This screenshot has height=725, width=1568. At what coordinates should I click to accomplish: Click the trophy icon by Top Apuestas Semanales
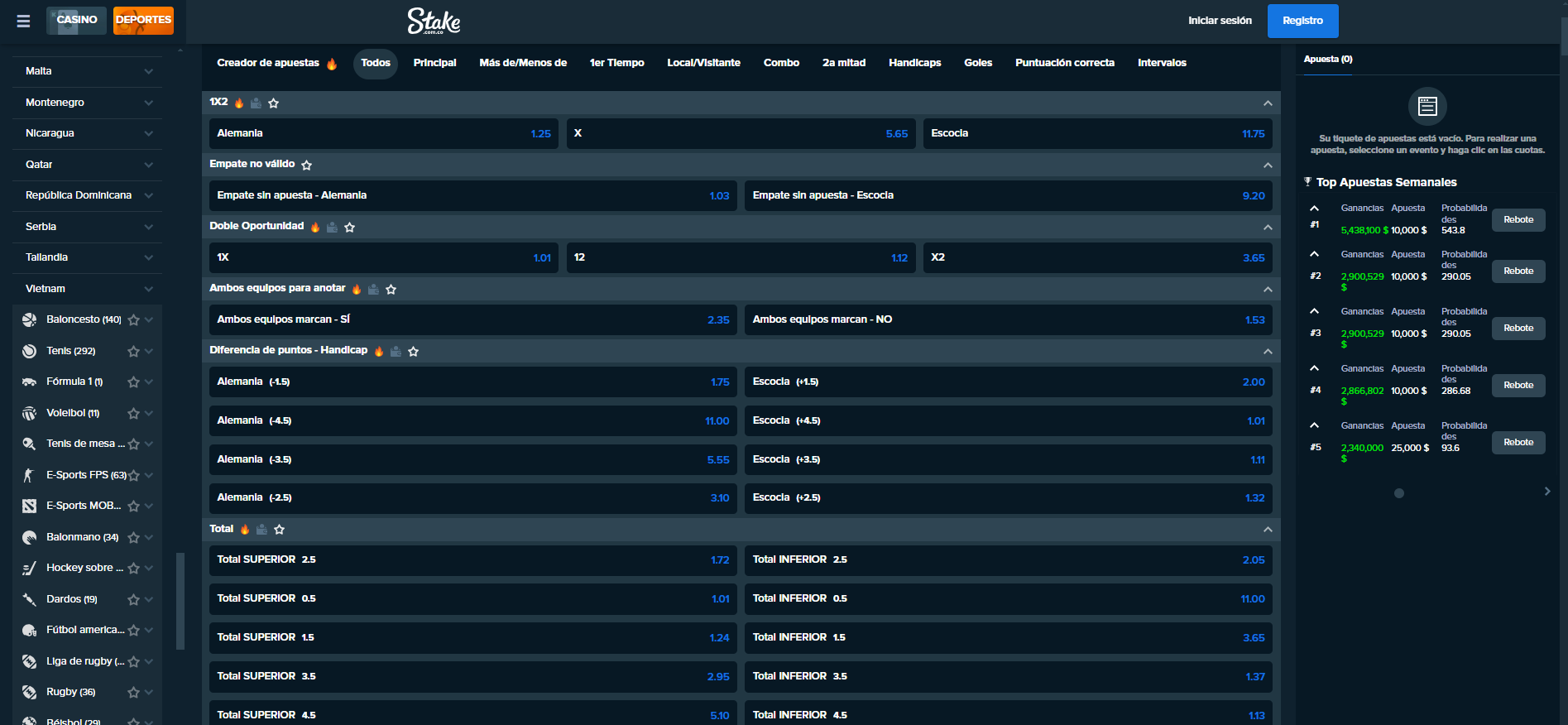[x=1308, y=181]
